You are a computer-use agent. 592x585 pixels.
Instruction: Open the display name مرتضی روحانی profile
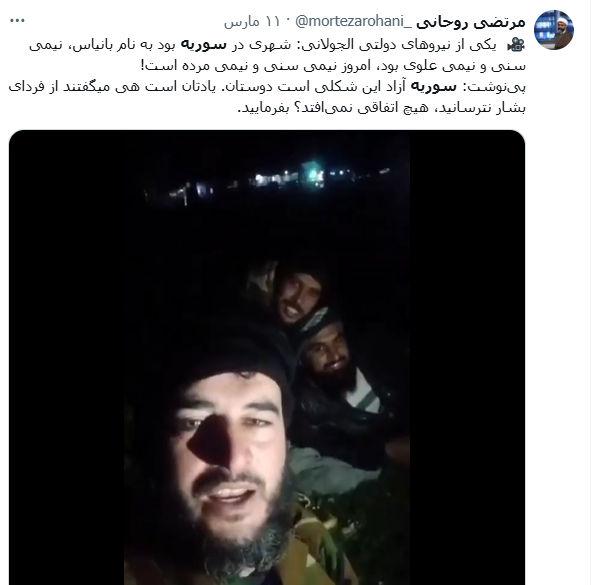point(471,22)
